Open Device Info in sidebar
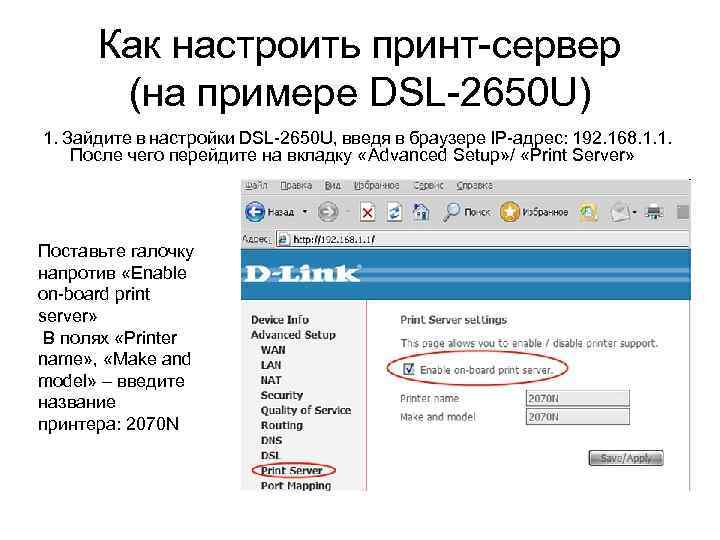 coord(280,320)
